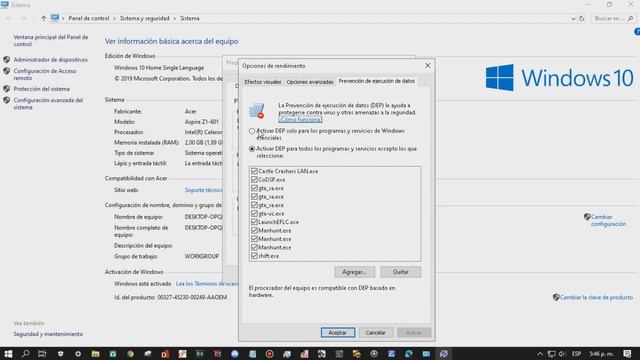Click the shield icon beside Configuración avanzada del sistema
The image size is (640, 360).
(7, 100)
